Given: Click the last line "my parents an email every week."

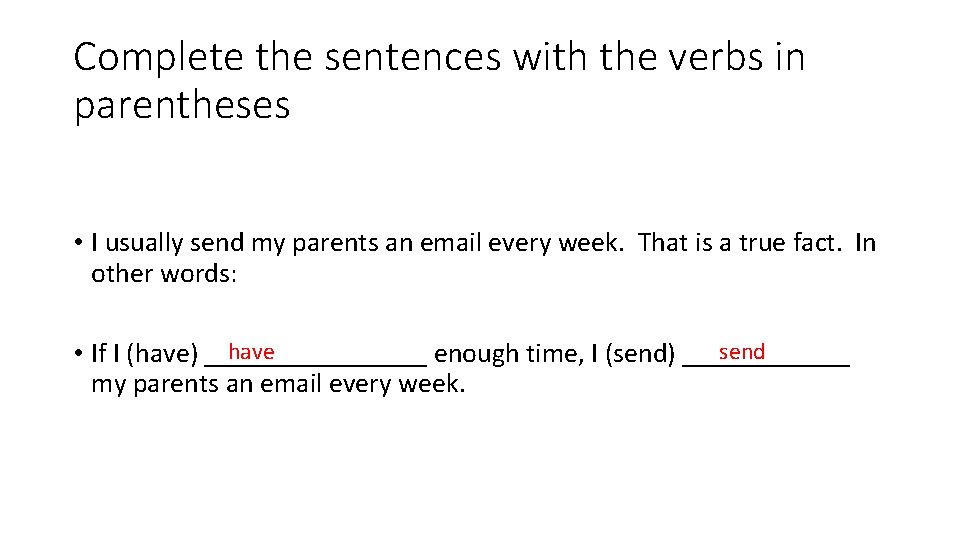Looking at the screenshot, I should pos(278,384).
